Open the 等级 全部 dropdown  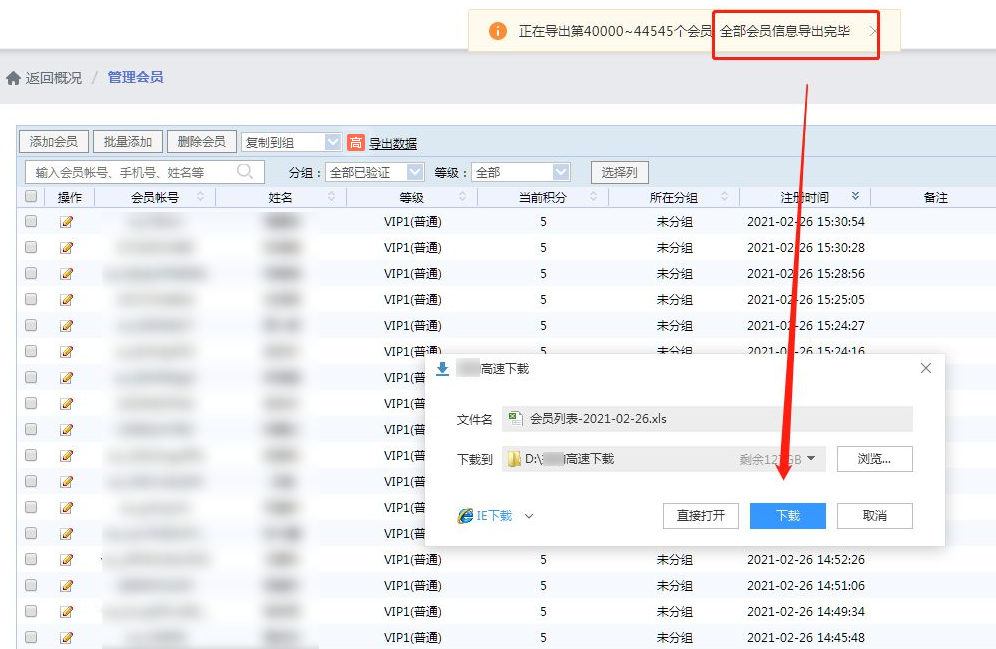click(561, 173)
